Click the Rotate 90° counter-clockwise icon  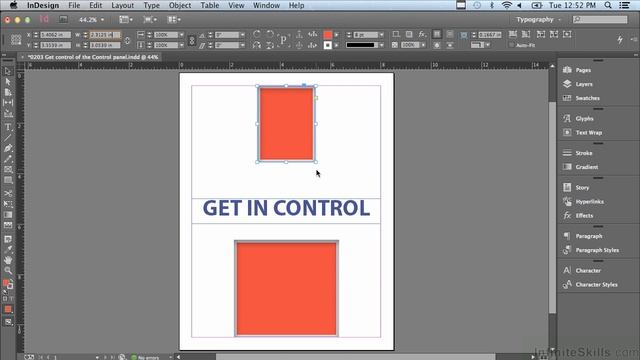pyautogui.click(x=270, y=34)
